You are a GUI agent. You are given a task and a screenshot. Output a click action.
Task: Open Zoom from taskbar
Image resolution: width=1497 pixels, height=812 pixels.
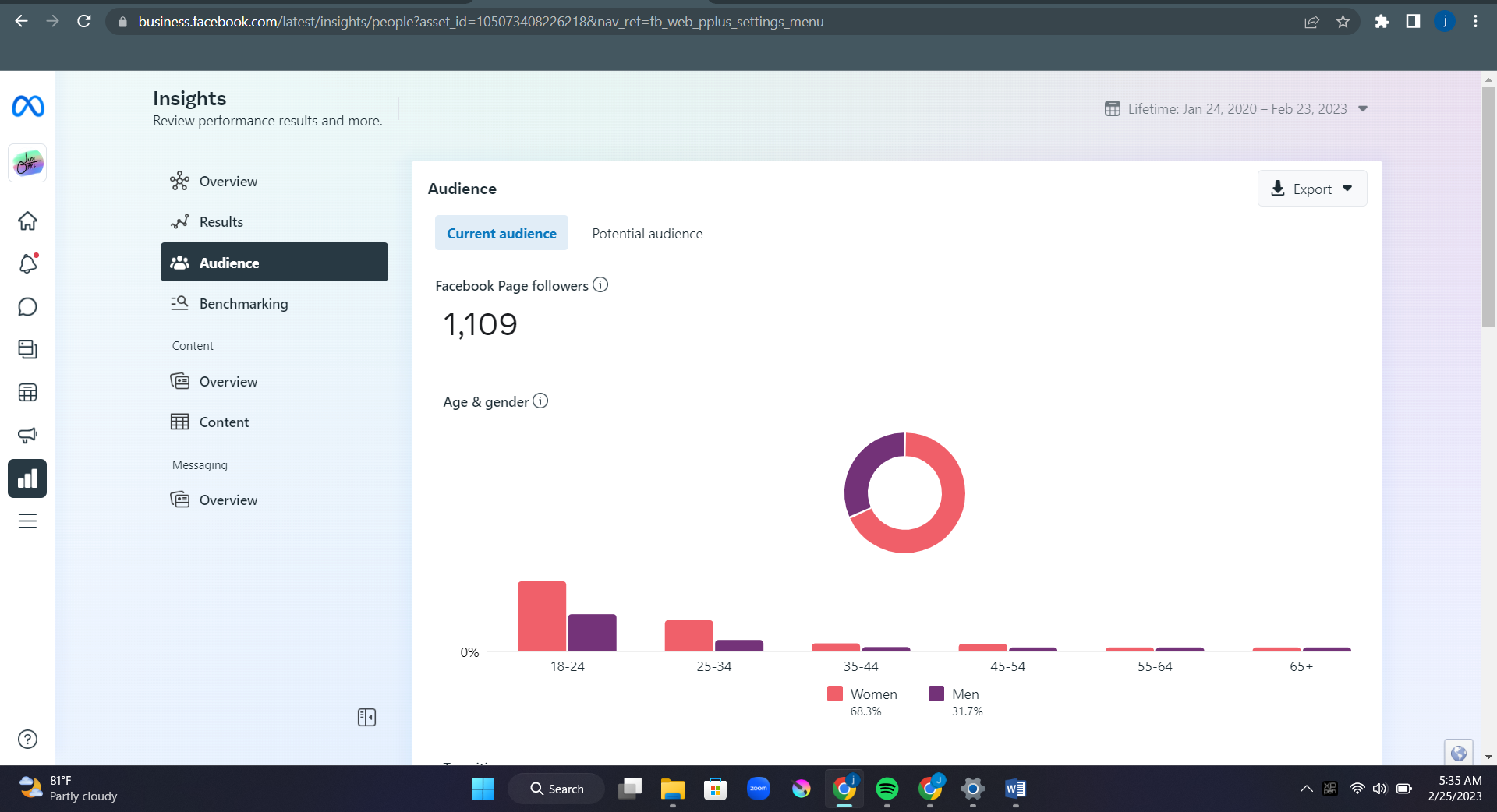(x=758, y=789)
